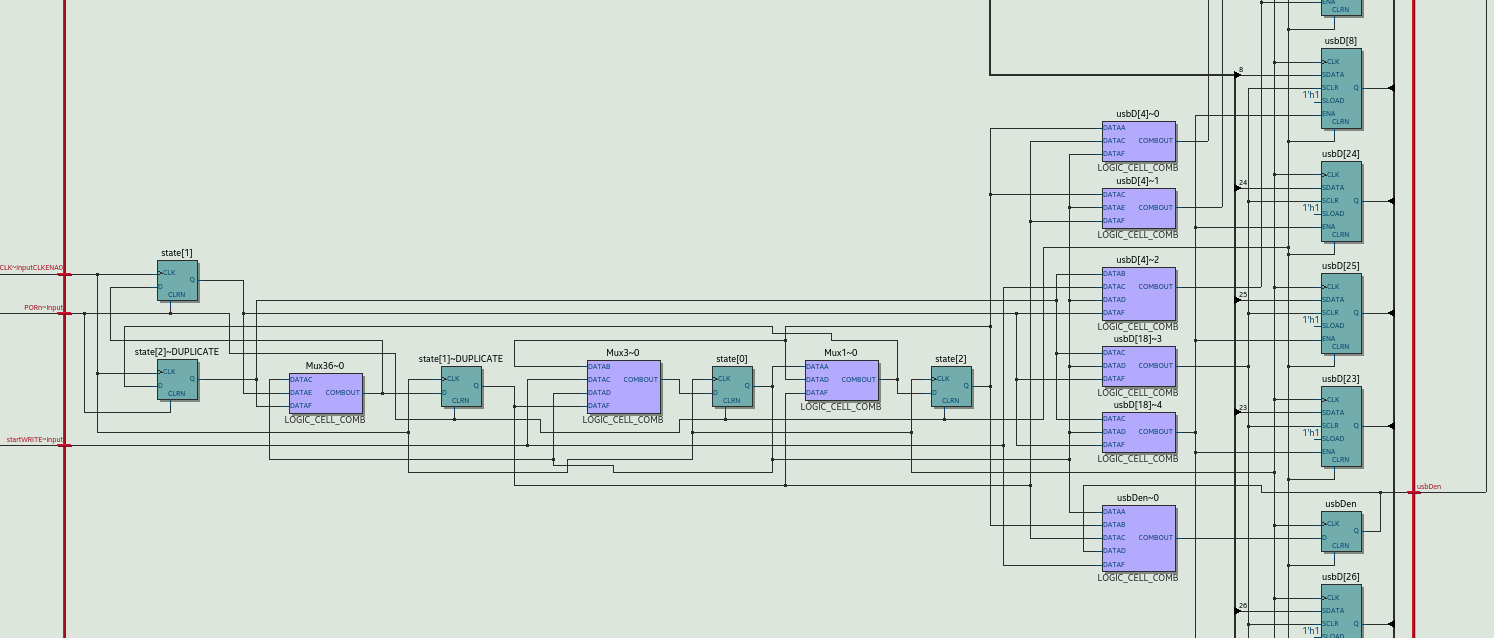
Task: Select the usbD[18]~4 logic cell
Action: coord(1138,432)
